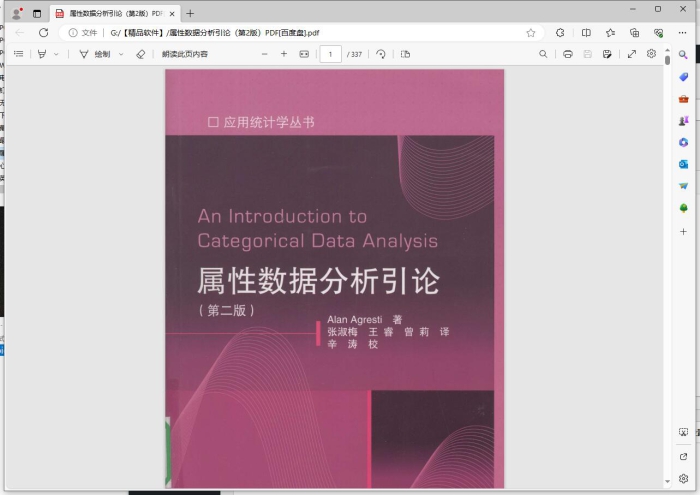View site information icon next to 文件
Image resolution: width=700 pixels, height=495 pixels.
click(x=73, y=33)
